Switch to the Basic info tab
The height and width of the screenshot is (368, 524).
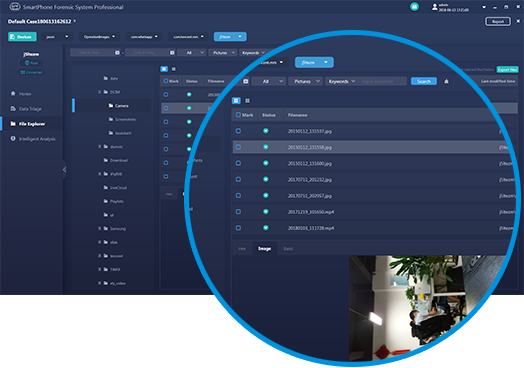click(x=288, y=249)
